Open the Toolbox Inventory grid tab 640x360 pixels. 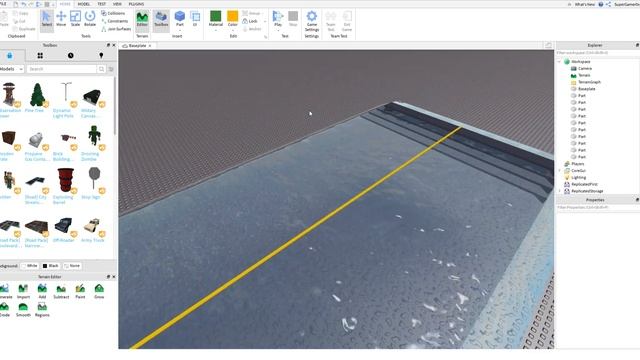pos(40,56)
